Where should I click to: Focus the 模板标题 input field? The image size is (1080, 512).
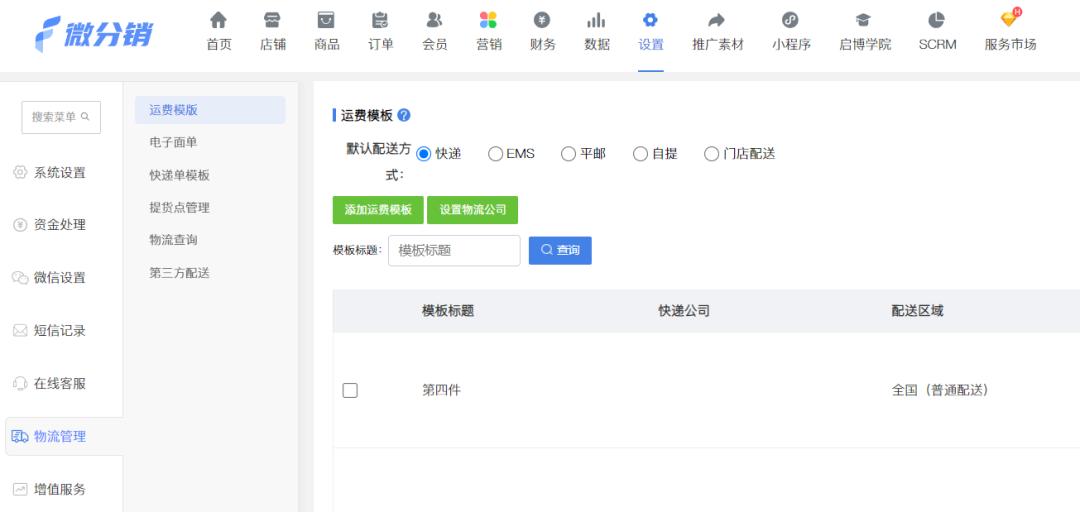(454, 250)
